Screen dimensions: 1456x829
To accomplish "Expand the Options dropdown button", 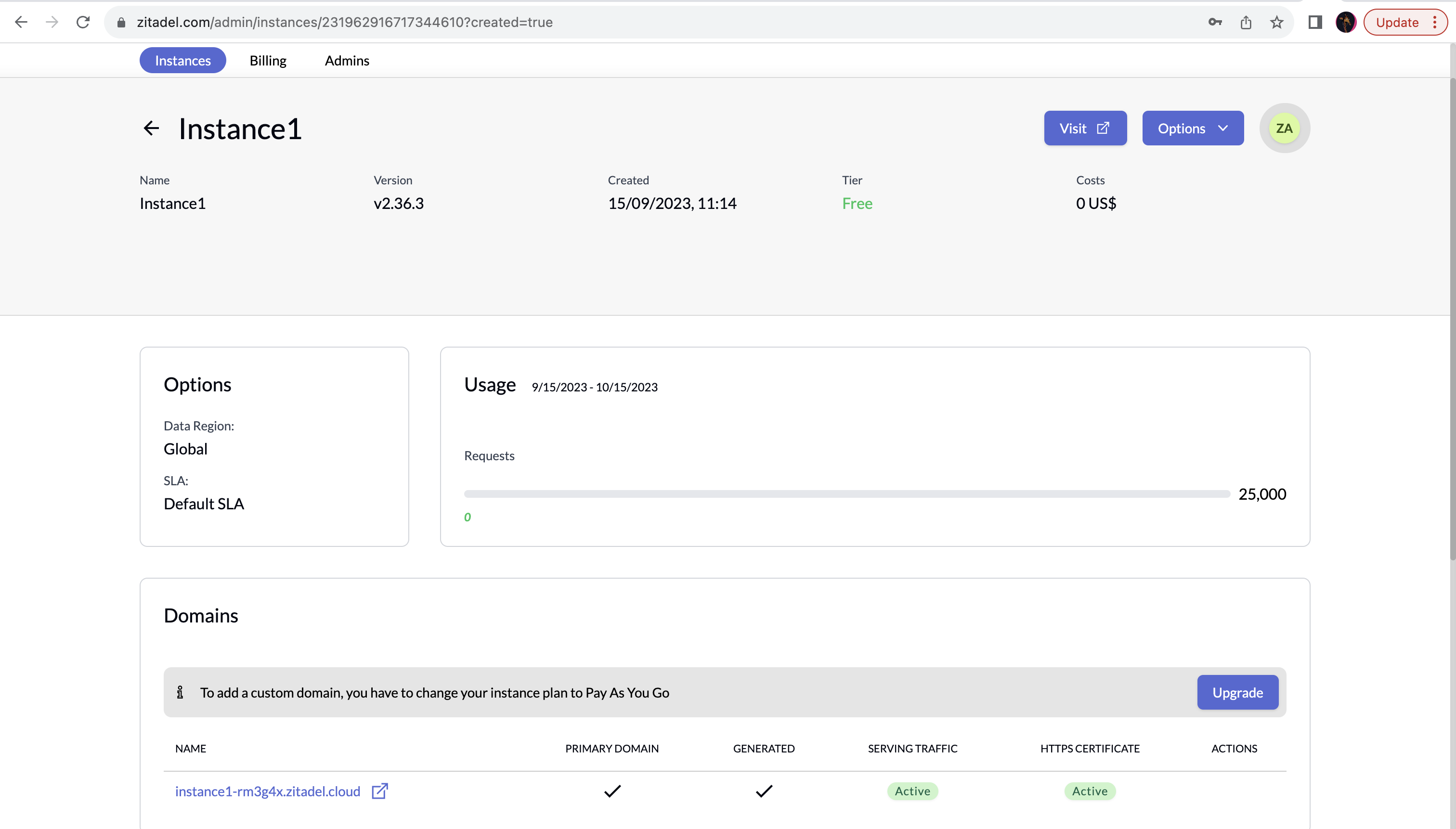I will (x=1192, y=128).
